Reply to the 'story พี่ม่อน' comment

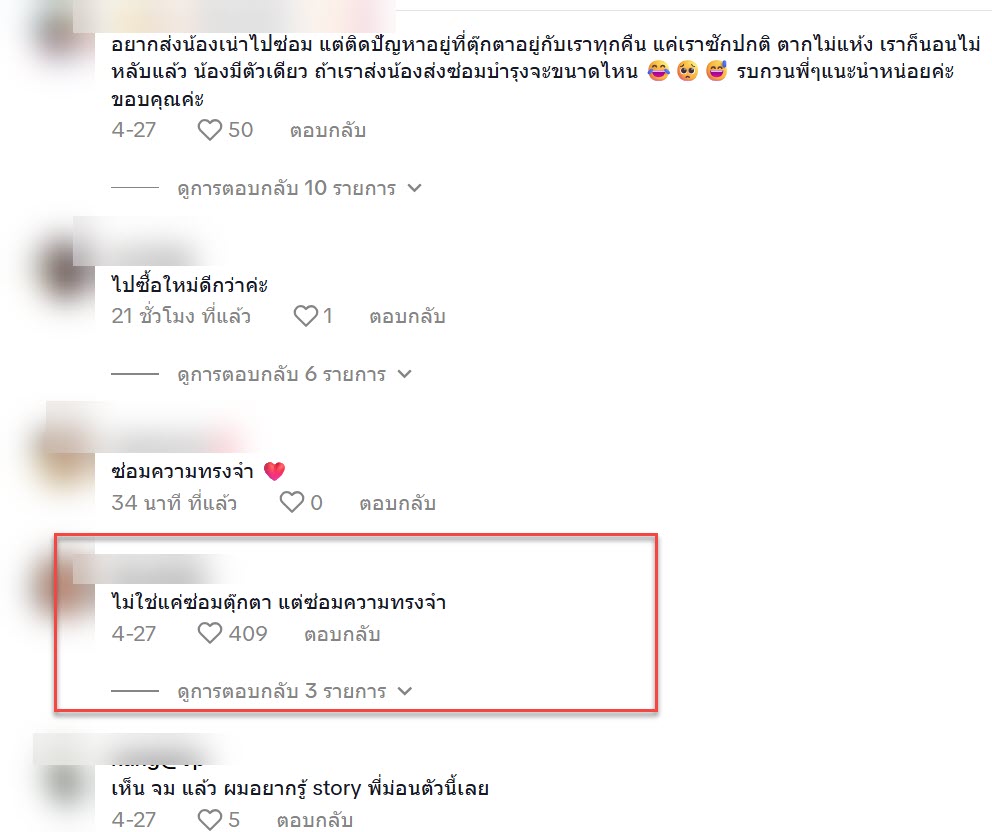tap(314, 820)
